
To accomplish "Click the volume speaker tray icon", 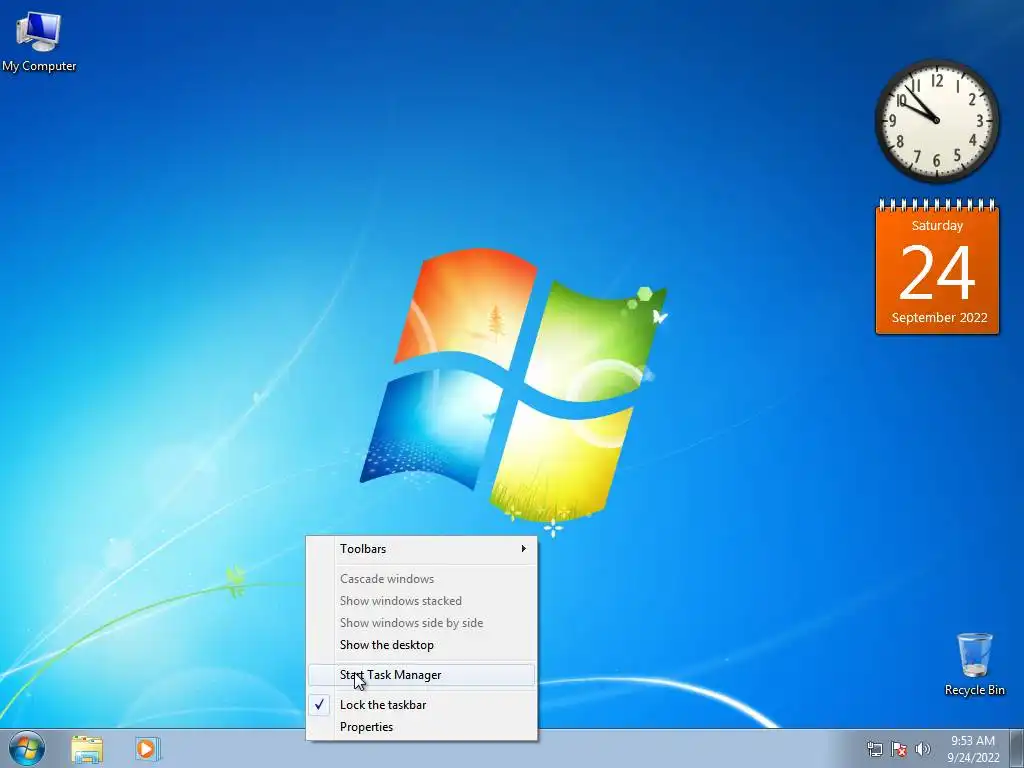I will 923,749.
